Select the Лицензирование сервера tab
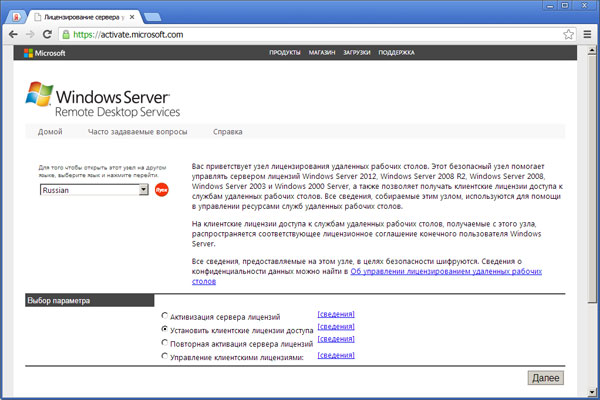Image resolution: width=600 pixels, height=400 pixels. click(84, 17)
